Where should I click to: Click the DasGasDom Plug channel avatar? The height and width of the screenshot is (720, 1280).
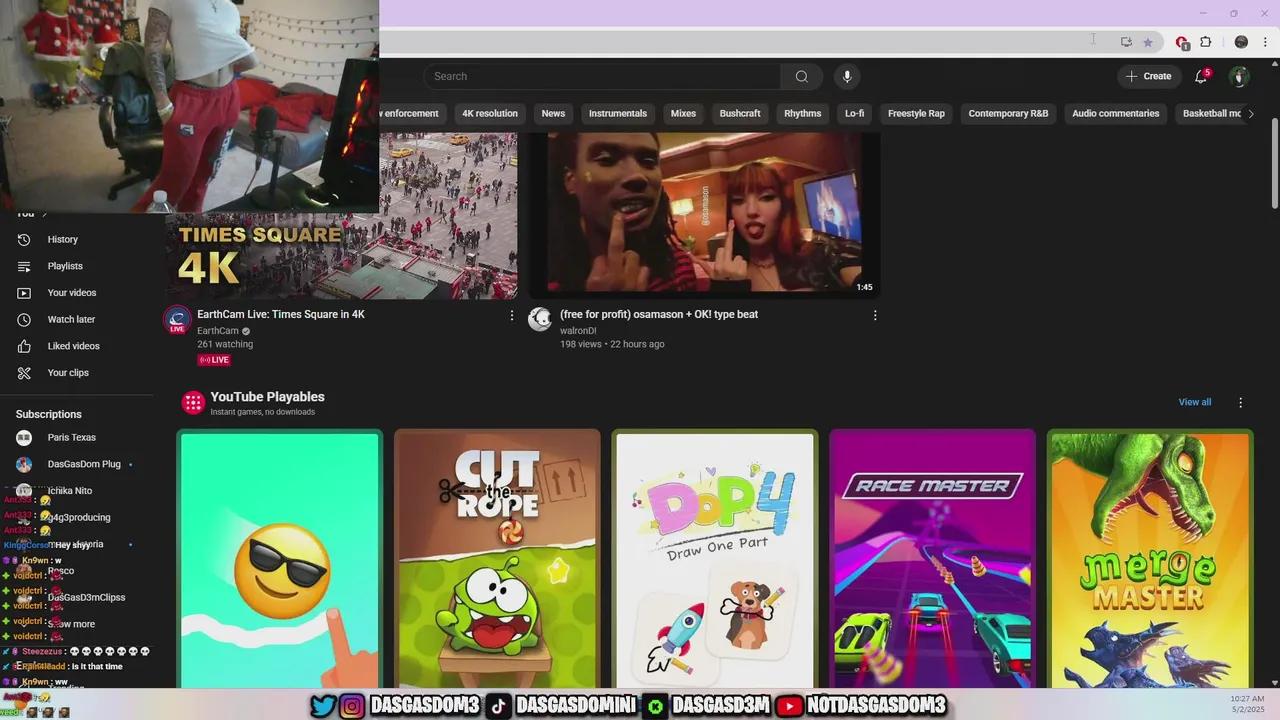click(25, 464)
